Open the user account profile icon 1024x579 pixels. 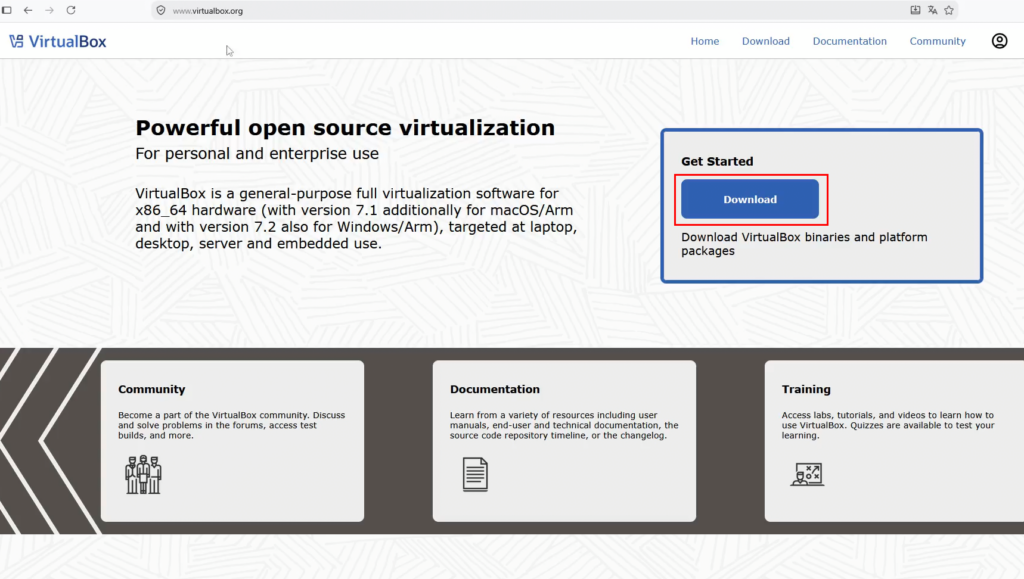point(999,41)
